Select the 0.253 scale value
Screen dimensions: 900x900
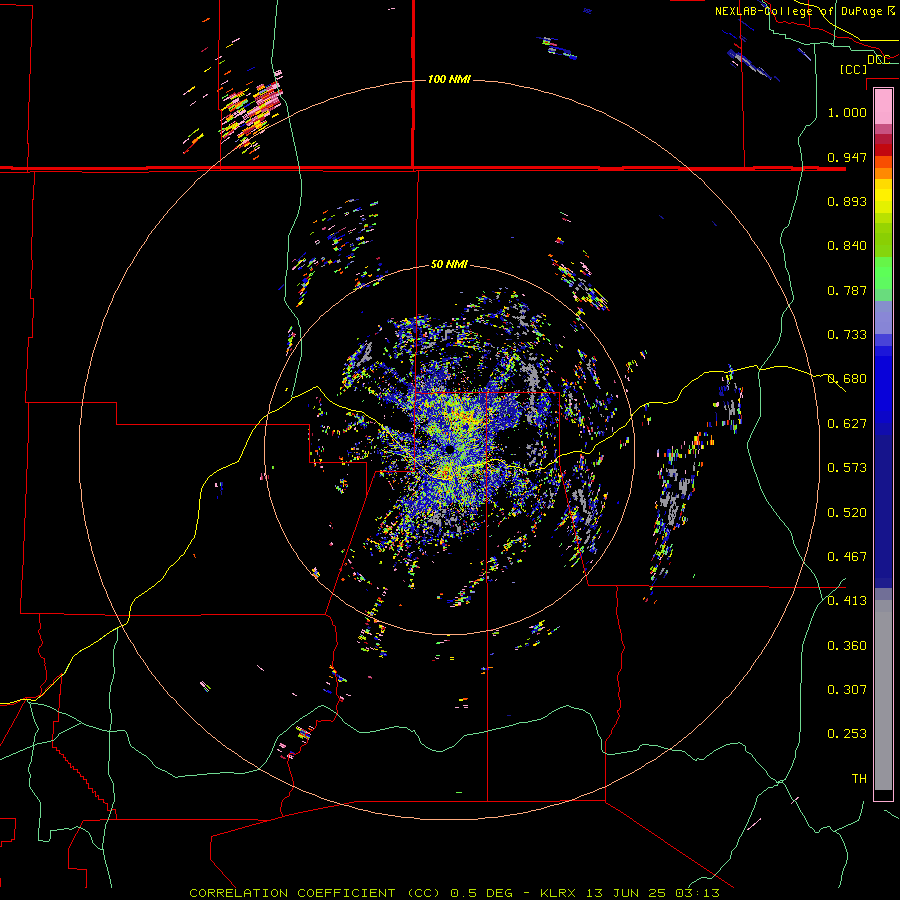(847, 734)
